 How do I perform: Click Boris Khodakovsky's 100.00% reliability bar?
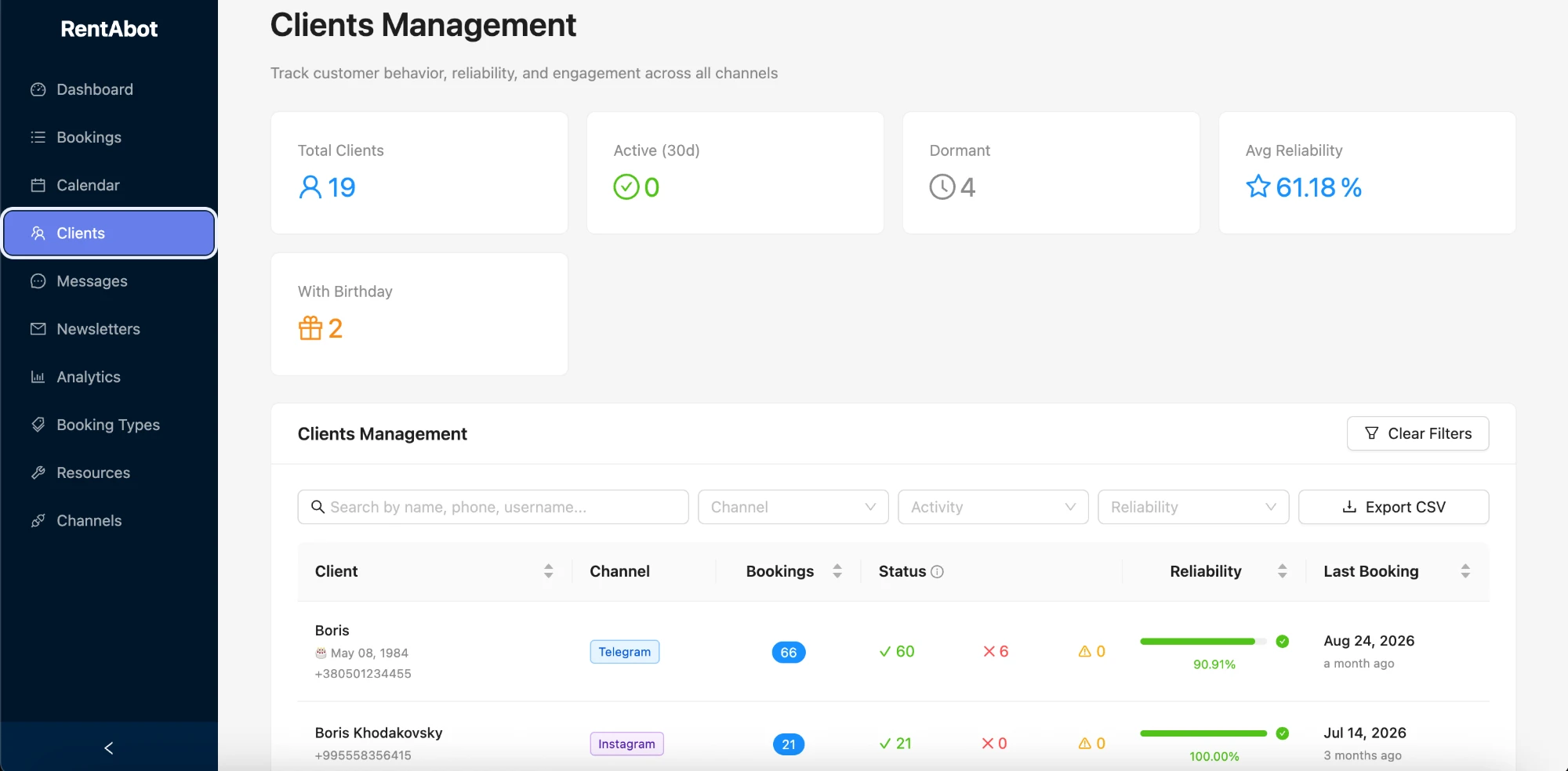click(1203, 733)
